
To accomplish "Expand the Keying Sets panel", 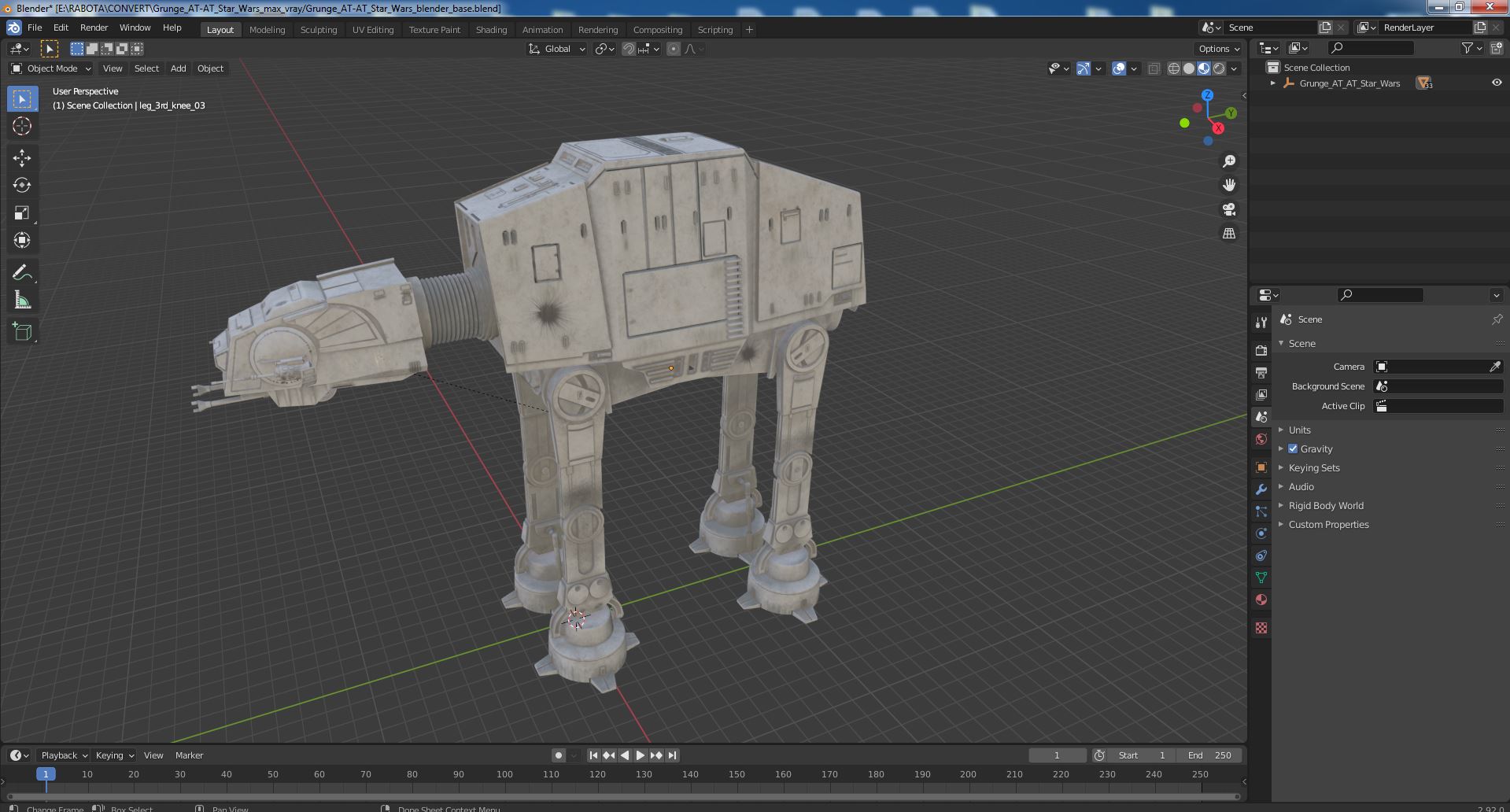I will [x=1314, y=467].
